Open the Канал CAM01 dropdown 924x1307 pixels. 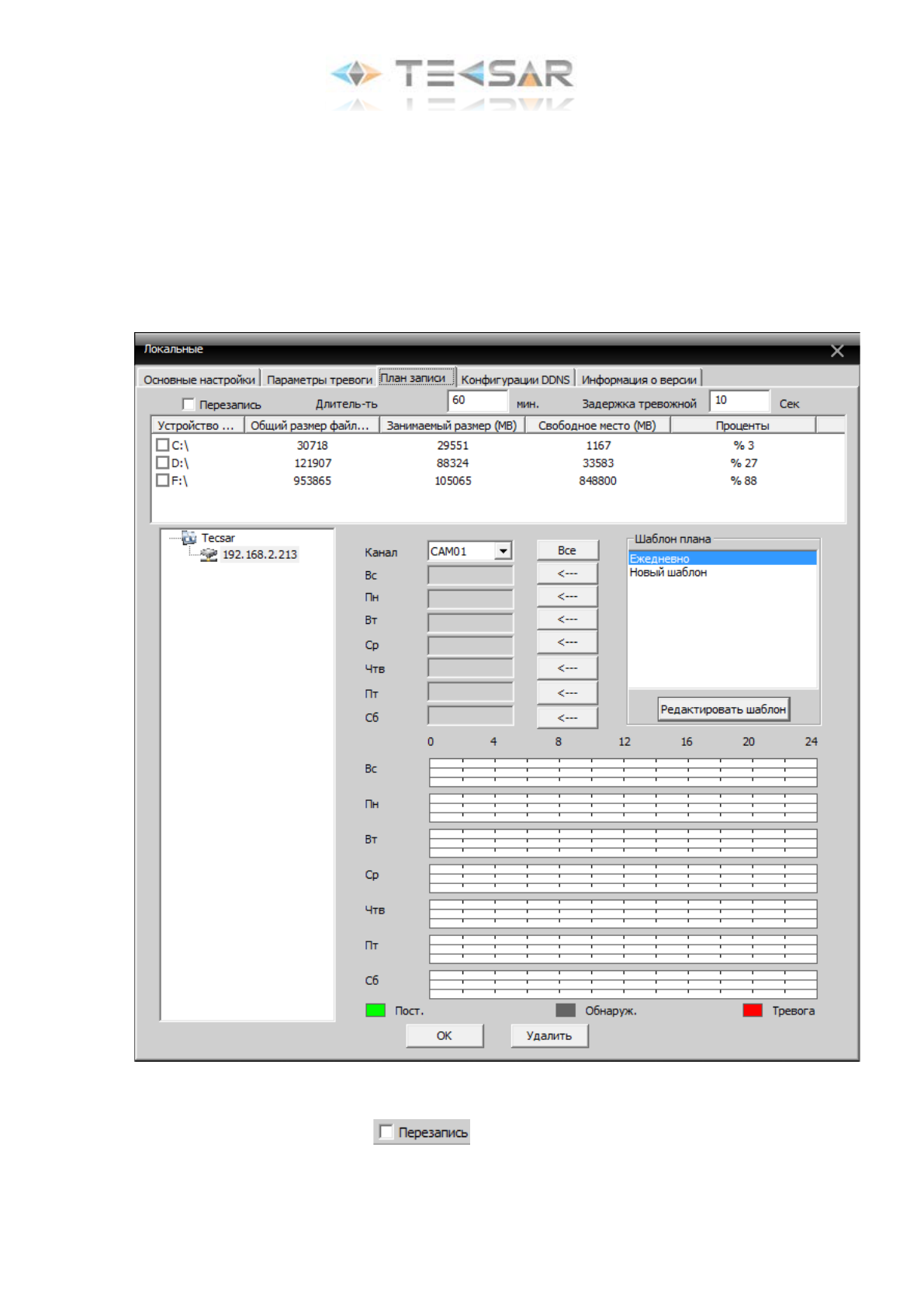coord(503,551)
